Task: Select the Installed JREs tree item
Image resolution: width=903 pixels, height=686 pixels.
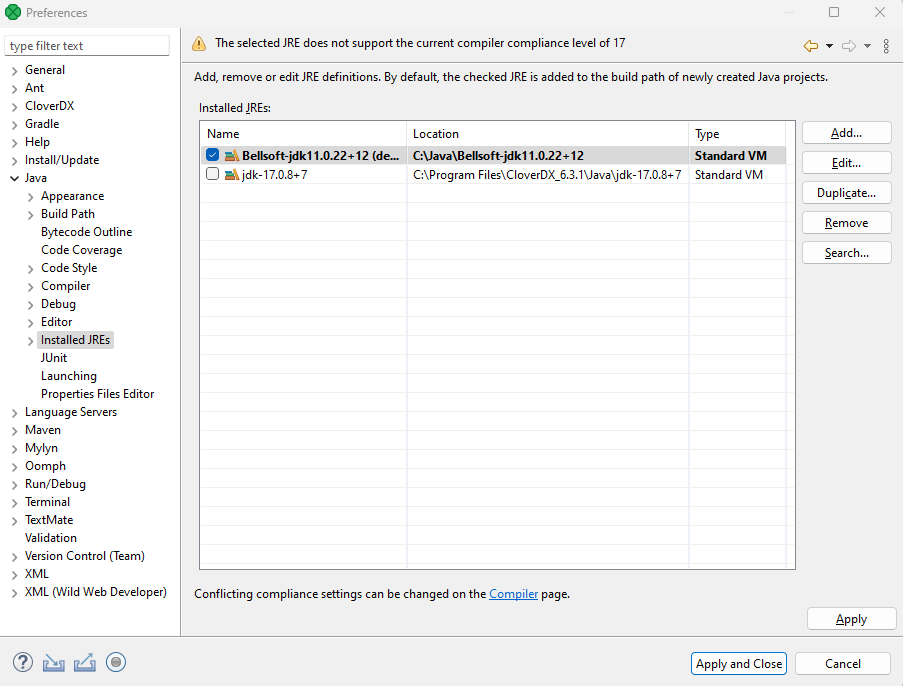Action: tap(75, 339)
